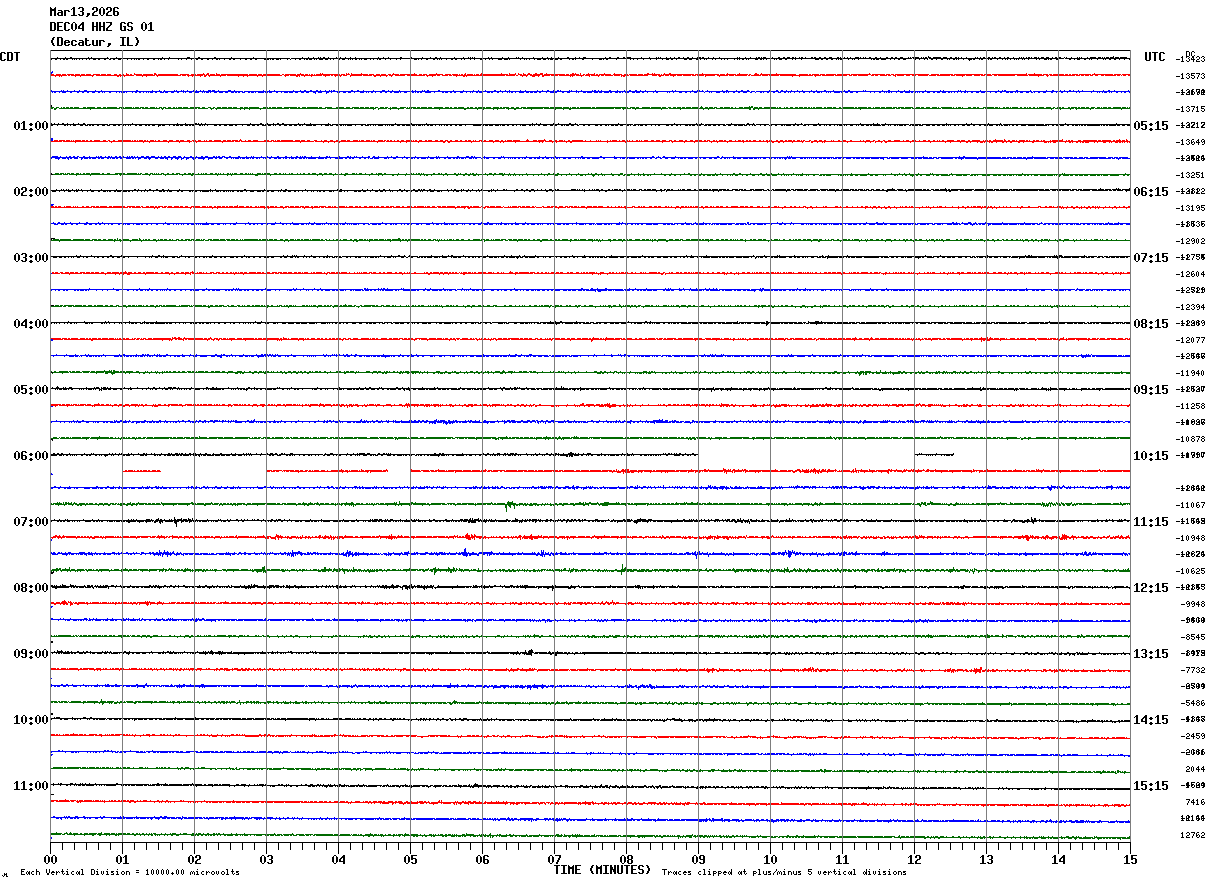
Task: Click the 15:15 UTC time label
Action: click(x=1151, y=786)
